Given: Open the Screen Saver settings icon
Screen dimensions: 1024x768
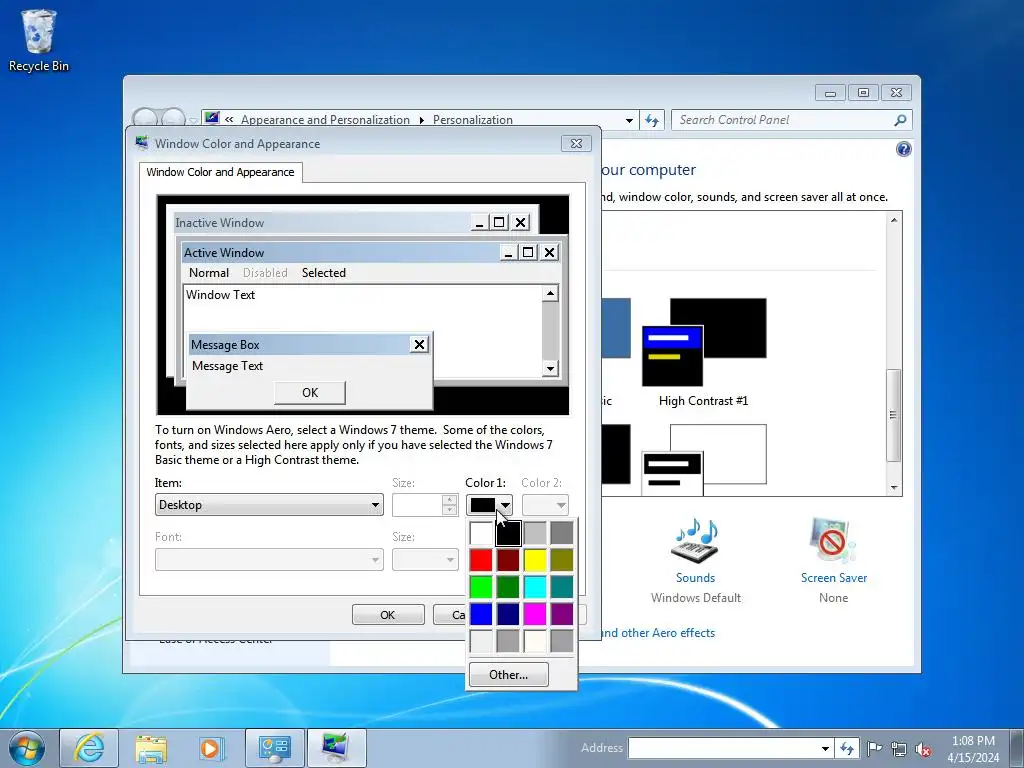Looking at the screenshot, I should coord(833,540).
